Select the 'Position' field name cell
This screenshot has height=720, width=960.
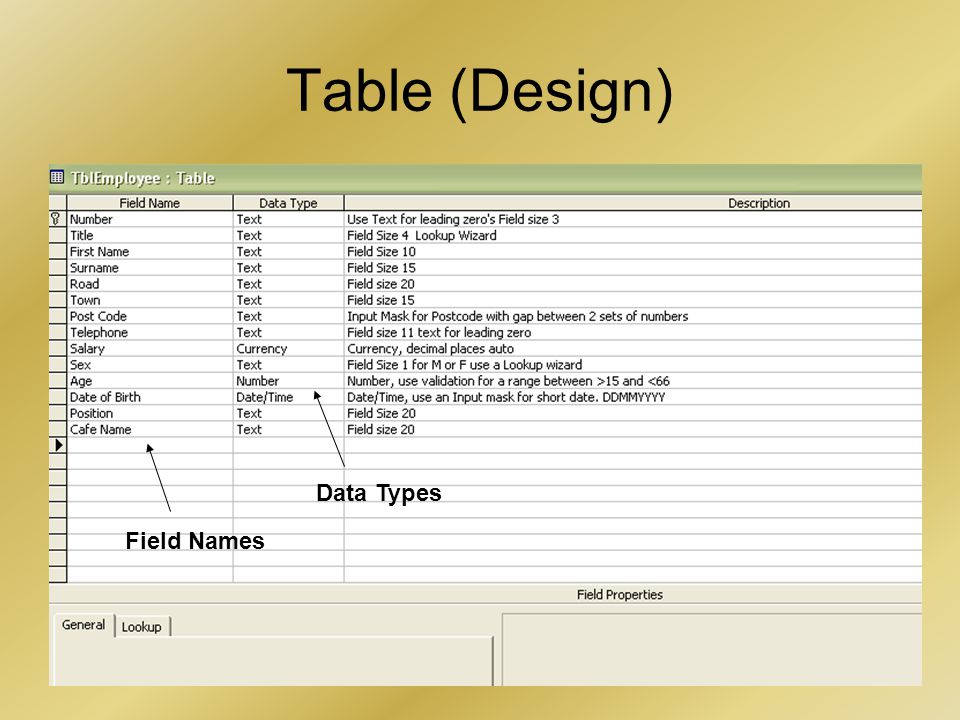pyautogui.click(x=150, y=413)
